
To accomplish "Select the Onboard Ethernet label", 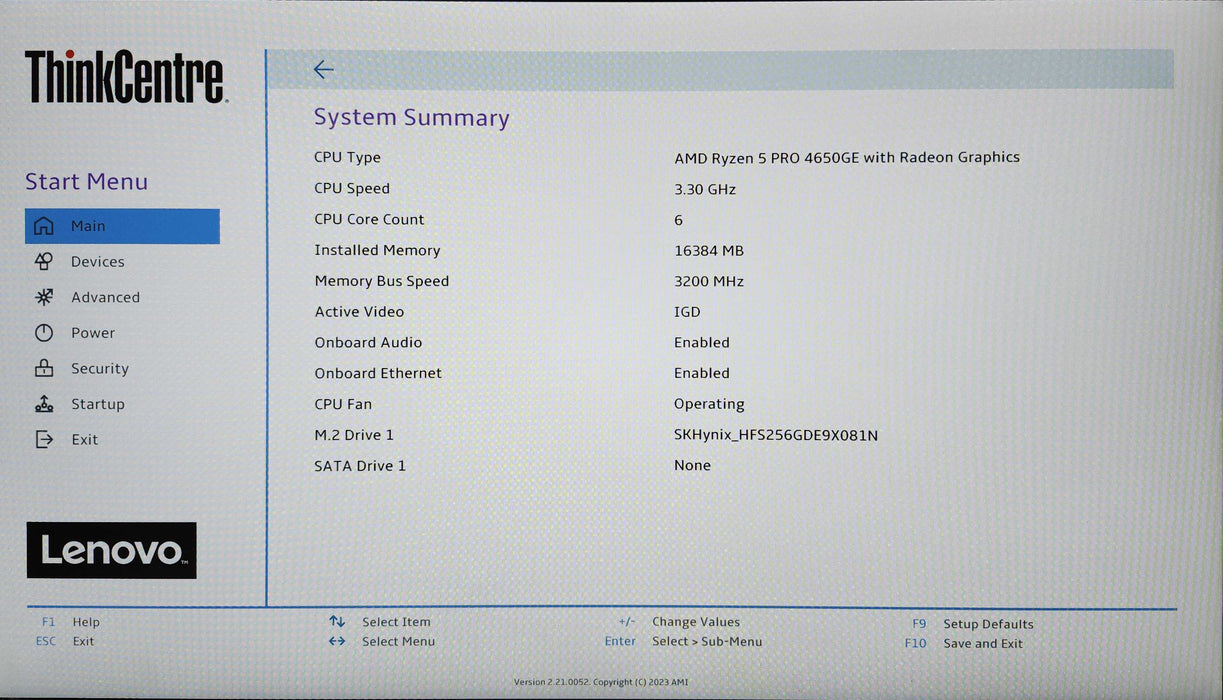I will click(x=378, y=373).
